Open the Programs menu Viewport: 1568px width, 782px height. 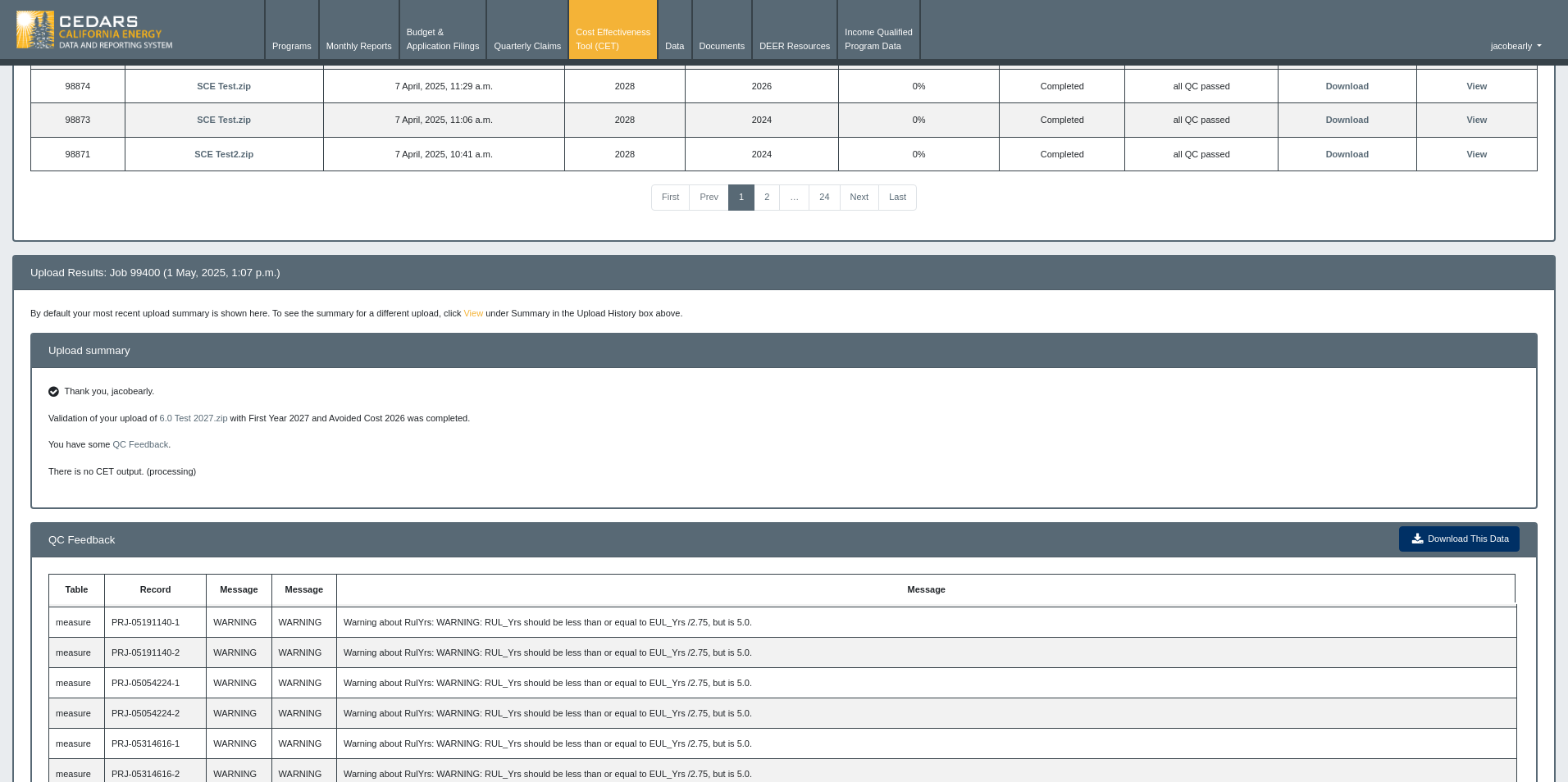291,46
